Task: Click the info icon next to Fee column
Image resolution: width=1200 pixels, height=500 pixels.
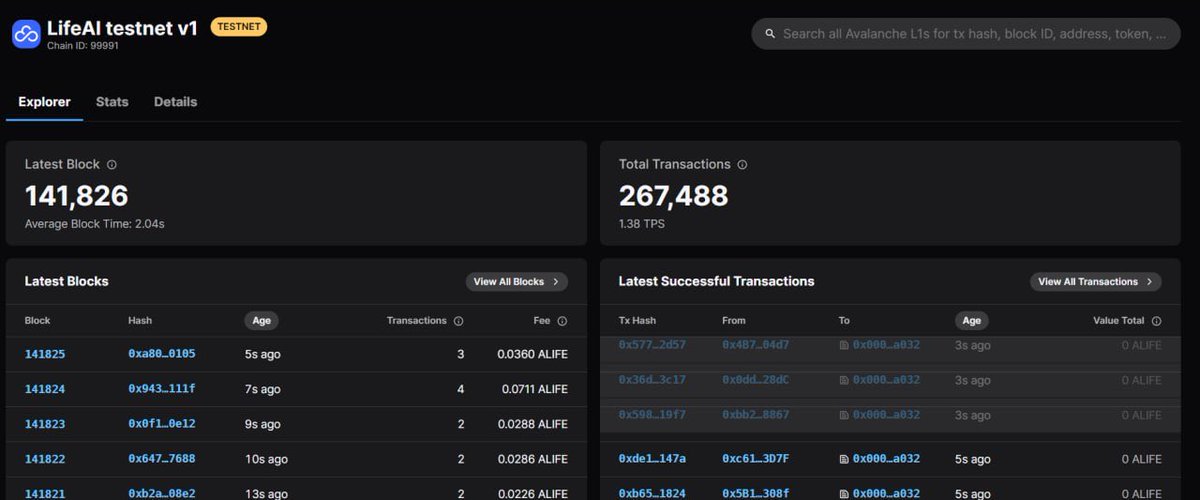Action: tap(562, 321)
